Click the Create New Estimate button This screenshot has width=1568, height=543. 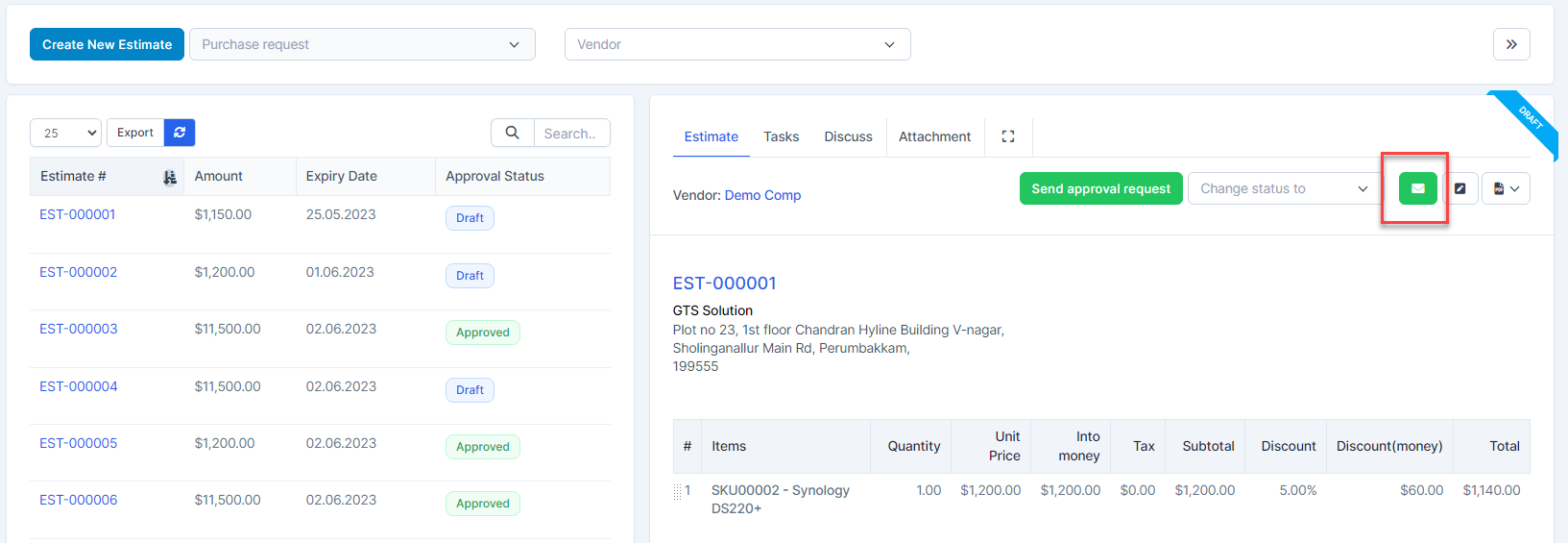coord(107,44)
